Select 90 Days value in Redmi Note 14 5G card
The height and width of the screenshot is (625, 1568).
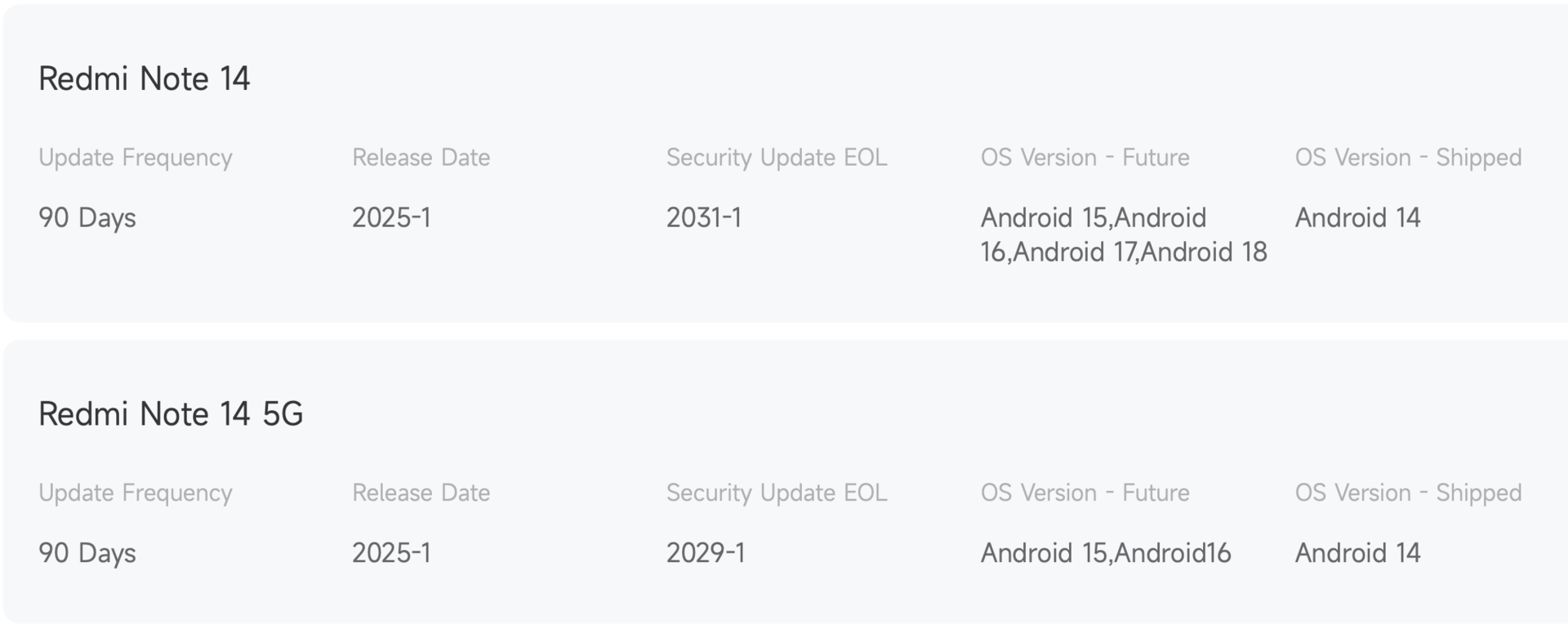tap(87, 553)
